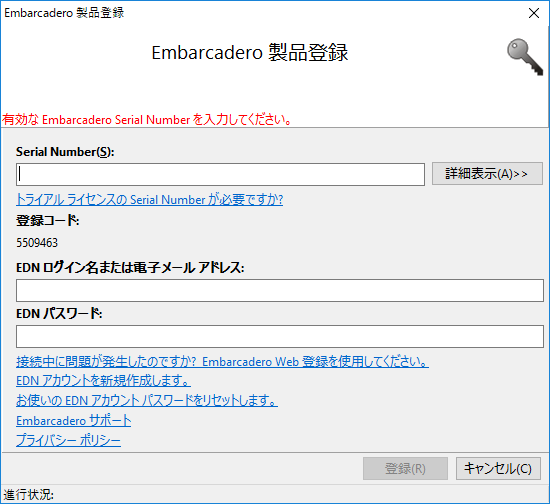Viewport: 550px width, 504px height.
Task: Focus the EDN login name or email field
Action: point(280,290)
